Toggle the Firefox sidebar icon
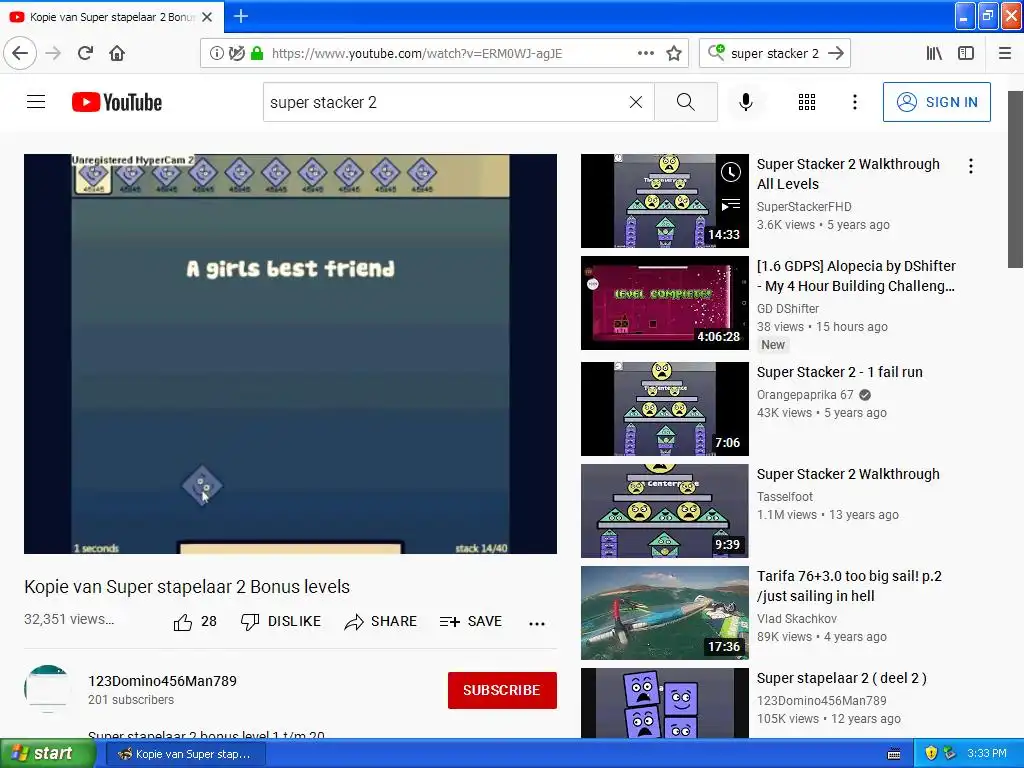The image size is (1024, 768). [965, 54]
